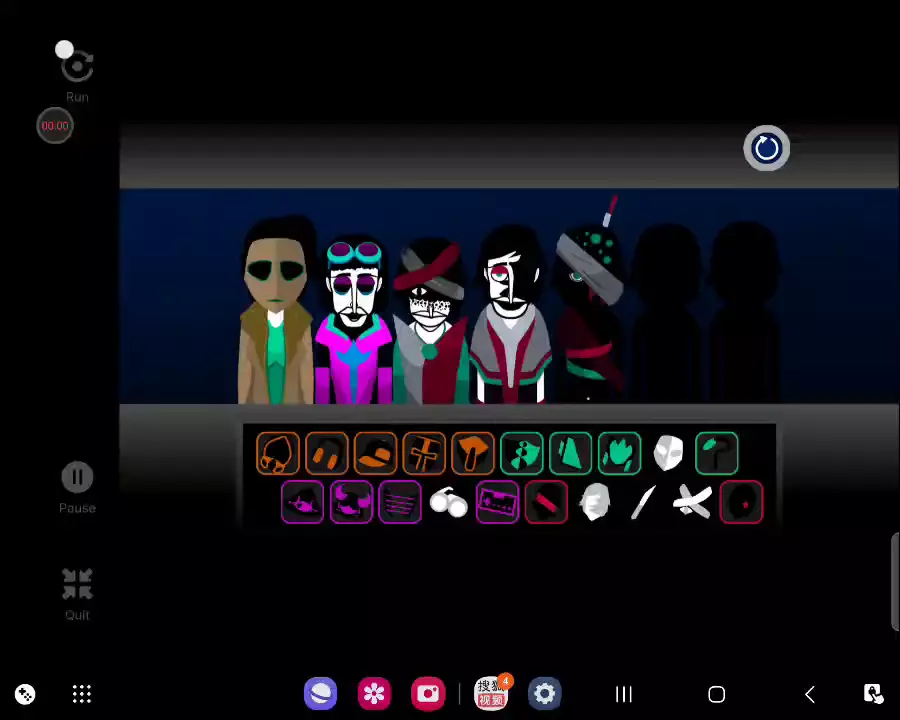Open the apps grid in taskbar
The image size is (900, 720).
click(x=82, y=694)
